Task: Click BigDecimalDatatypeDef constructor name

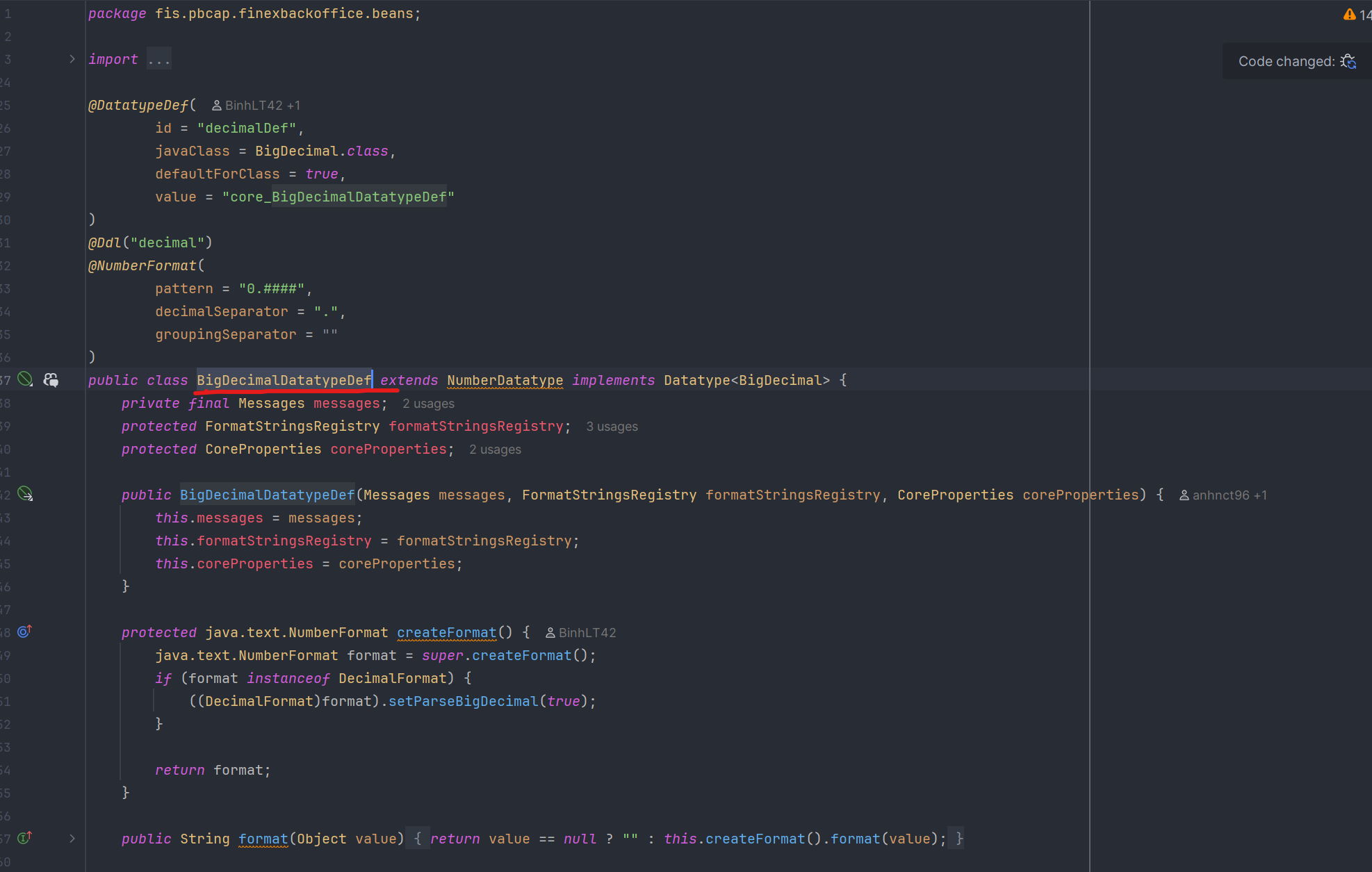Action: [268, 495]
